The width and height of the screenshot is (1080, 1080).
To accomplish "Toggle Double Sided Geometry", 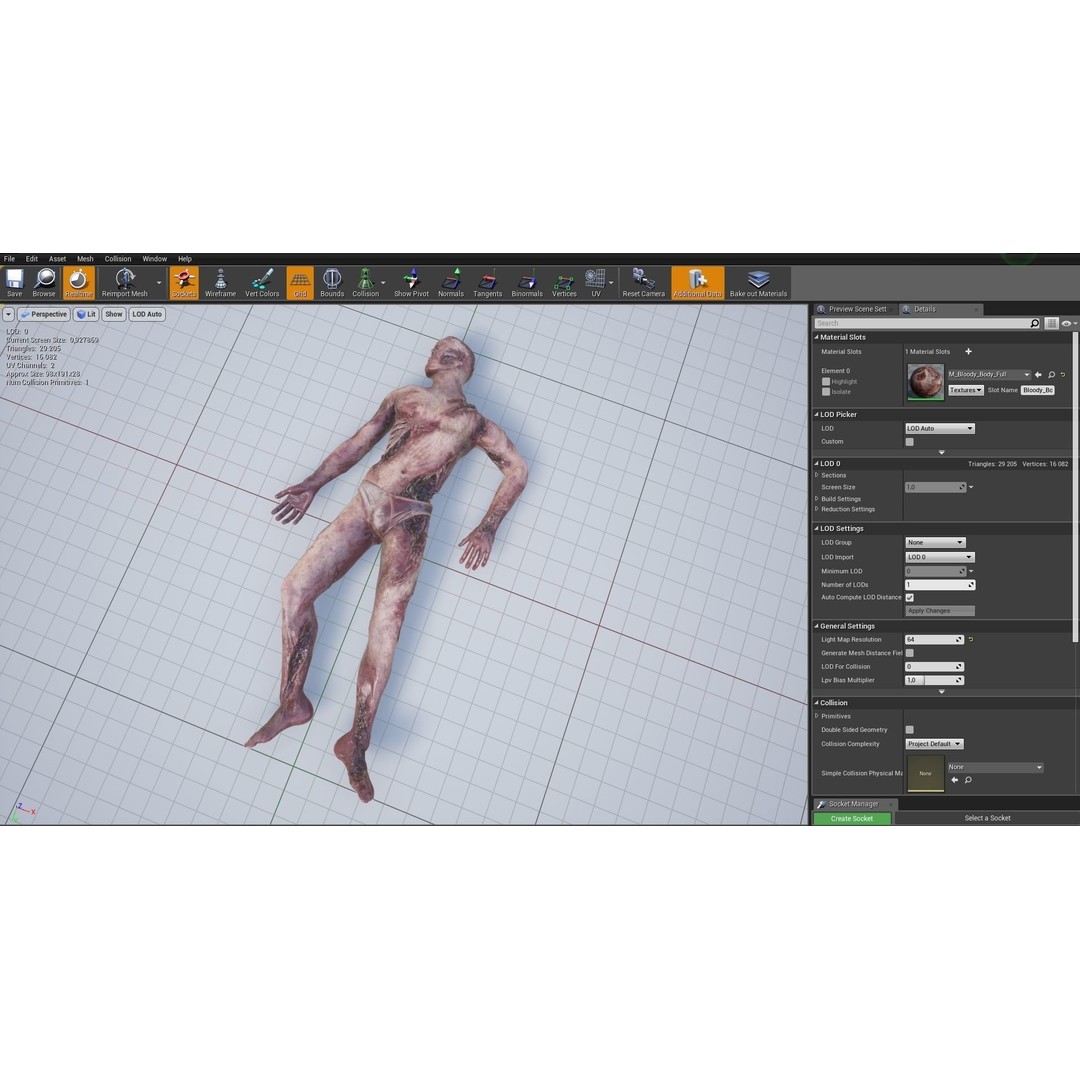I will pos(909,730).
